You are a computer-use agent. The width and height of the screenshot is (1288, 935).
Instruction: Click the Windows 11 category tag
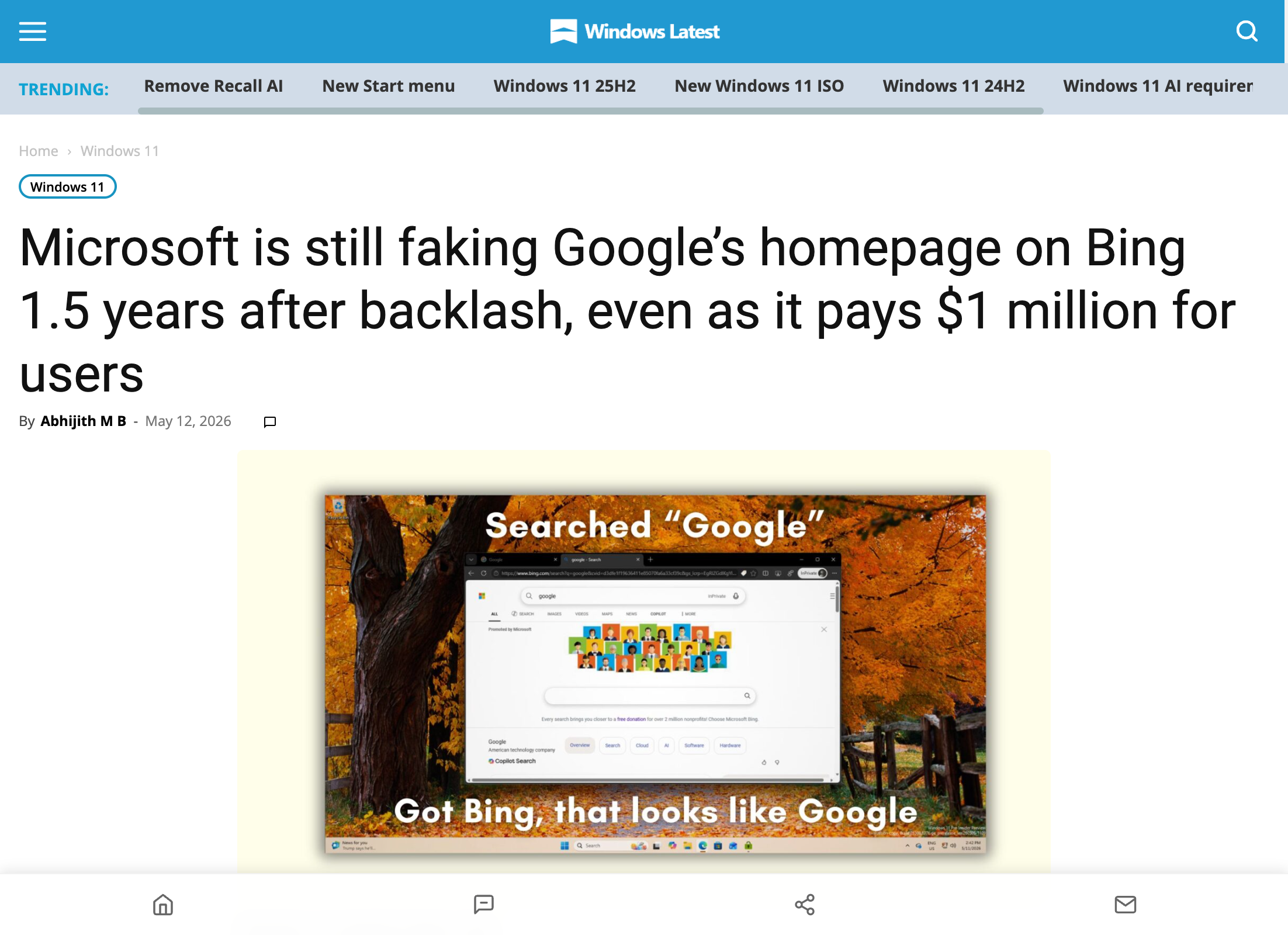coord(68,186)
